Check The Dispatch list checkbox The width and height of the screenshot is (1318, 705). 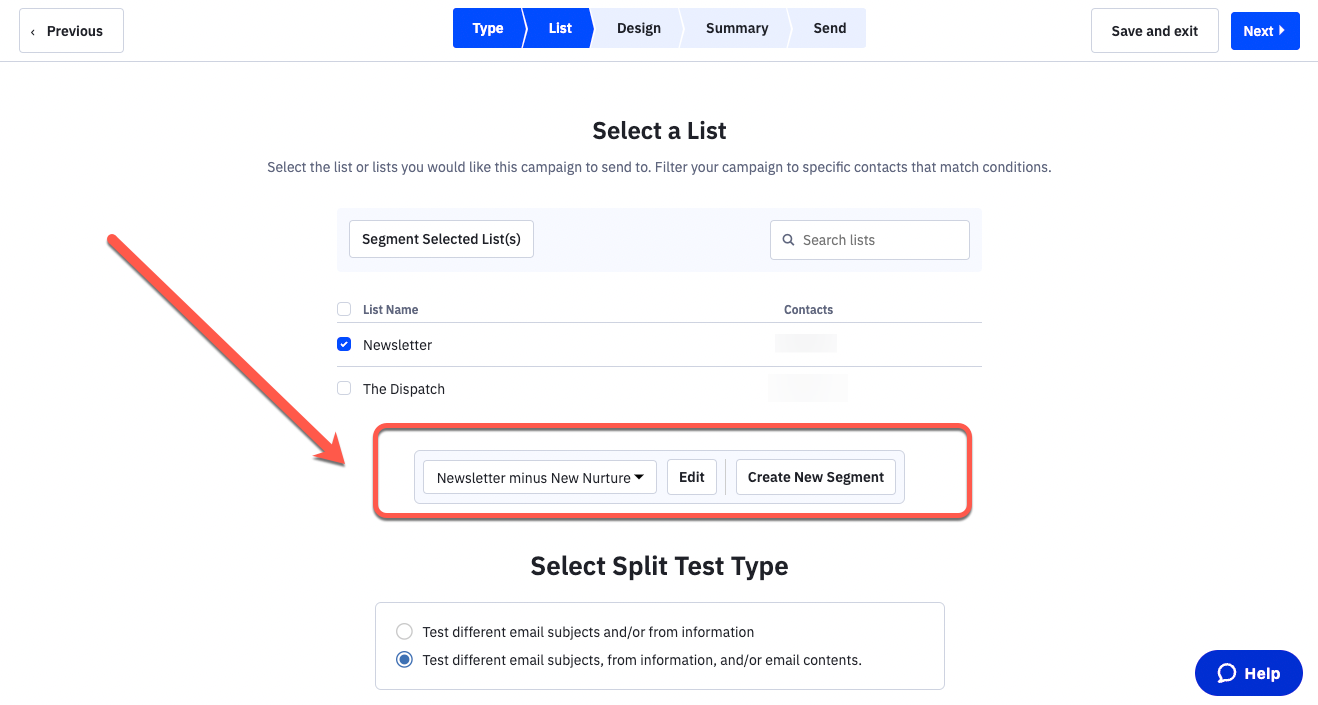pos(344,388)
